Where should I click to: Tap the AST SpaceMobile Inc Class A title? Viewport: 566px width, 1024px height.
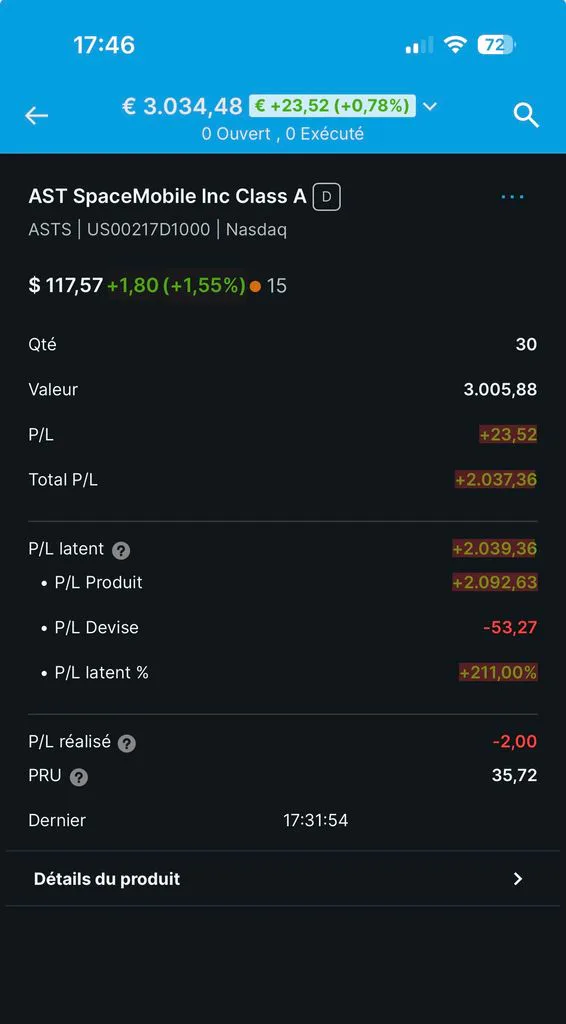(x=168, y=197)
